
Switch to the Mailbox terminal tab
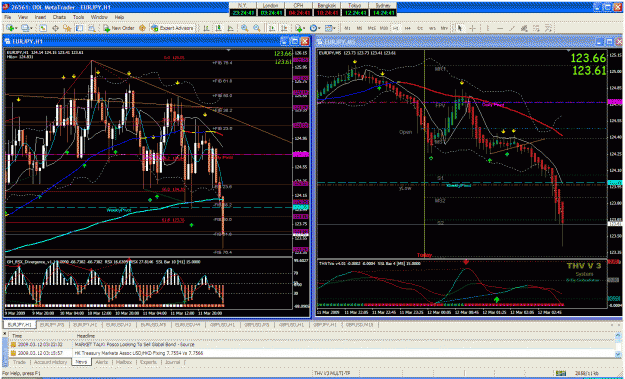[x=124, y=362]
